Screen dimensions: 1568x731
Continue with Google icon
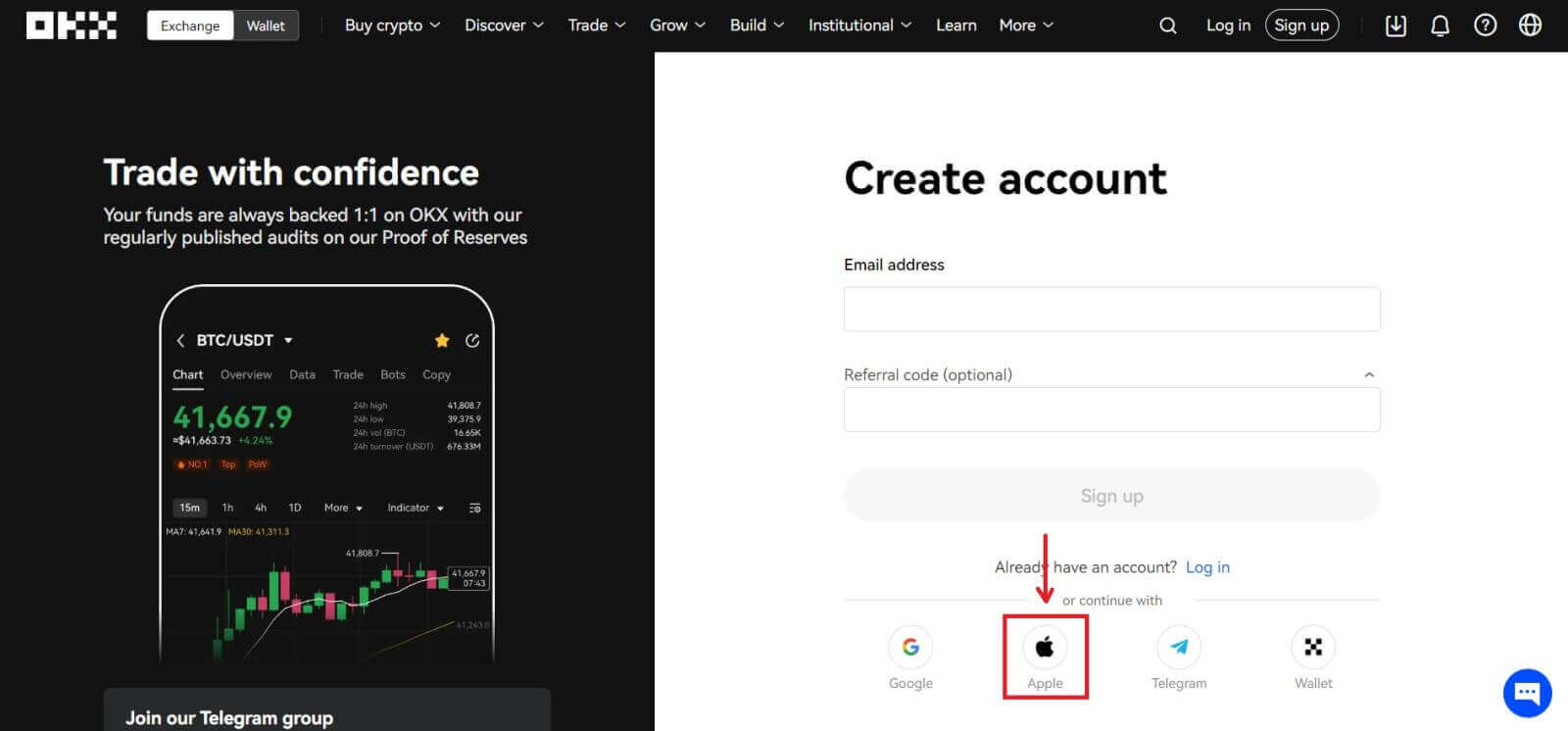click(910, 647)
